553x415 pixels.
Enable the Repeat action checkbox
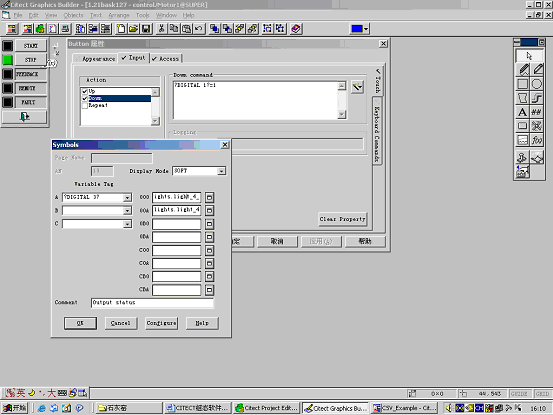click(x=85, y=105)
